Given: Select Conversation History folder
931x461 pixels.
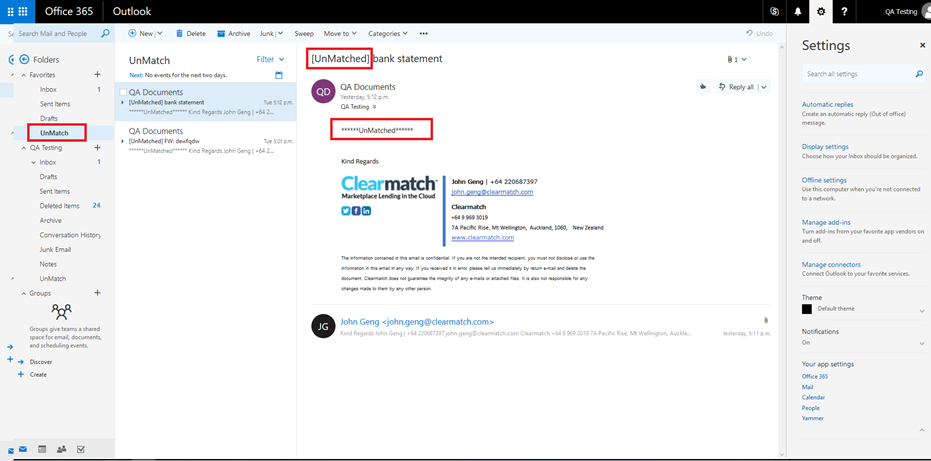Looking at the screenshot, I should (x=70, y=235).
